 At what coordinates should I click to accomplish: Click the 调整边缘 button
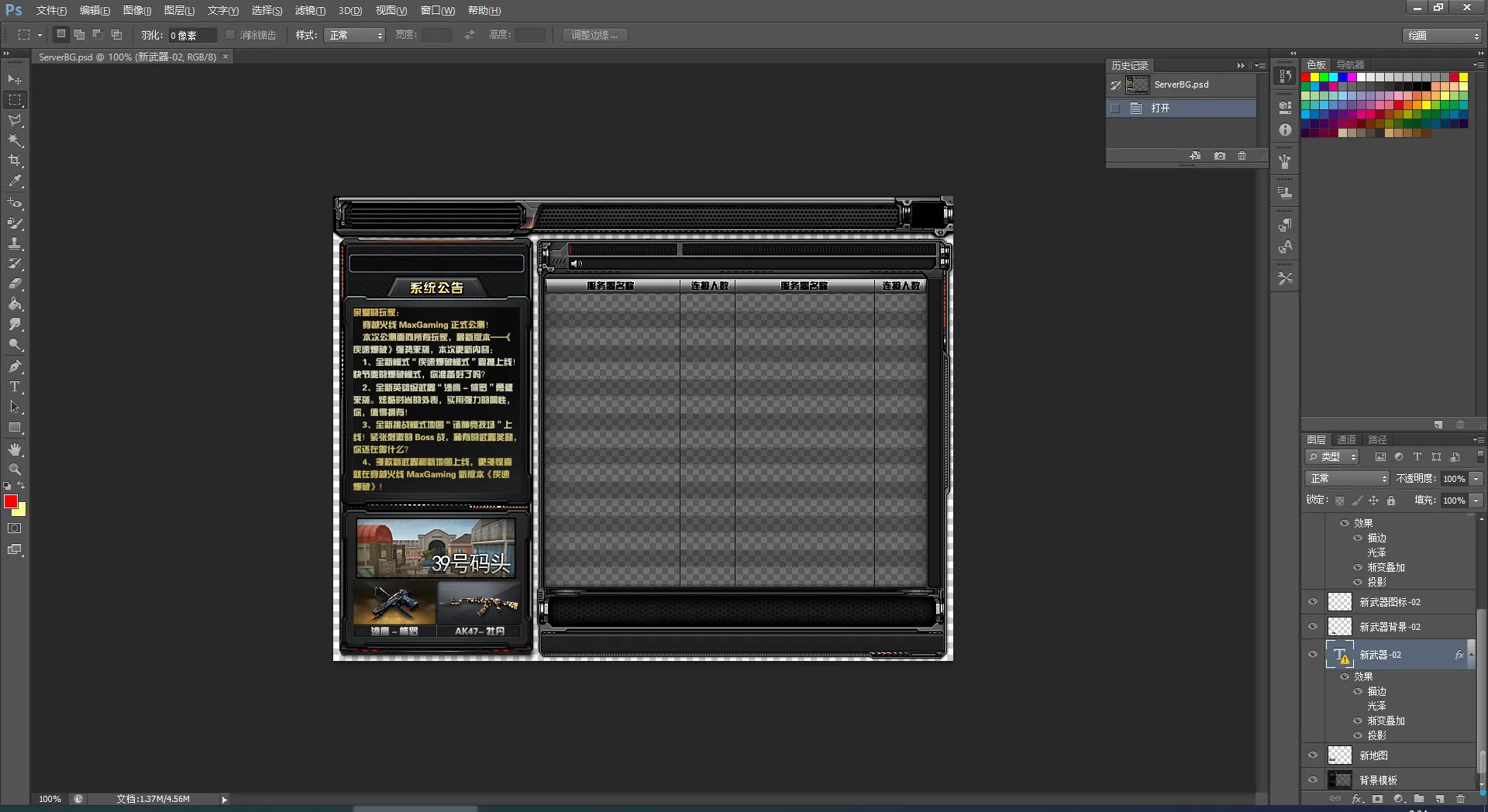click(x=594, y=36)
